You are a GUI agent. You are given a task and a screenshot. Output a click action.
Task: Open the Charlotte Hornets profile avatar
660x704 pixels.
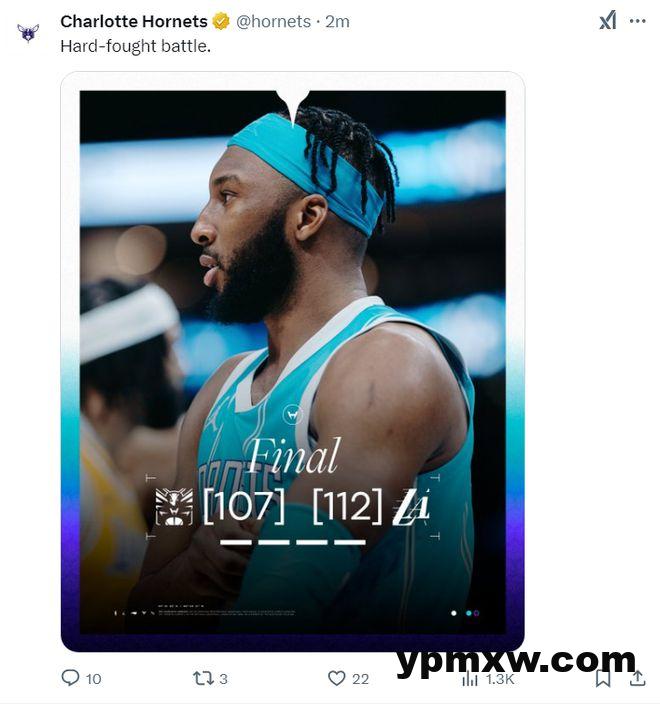[28, 34]
